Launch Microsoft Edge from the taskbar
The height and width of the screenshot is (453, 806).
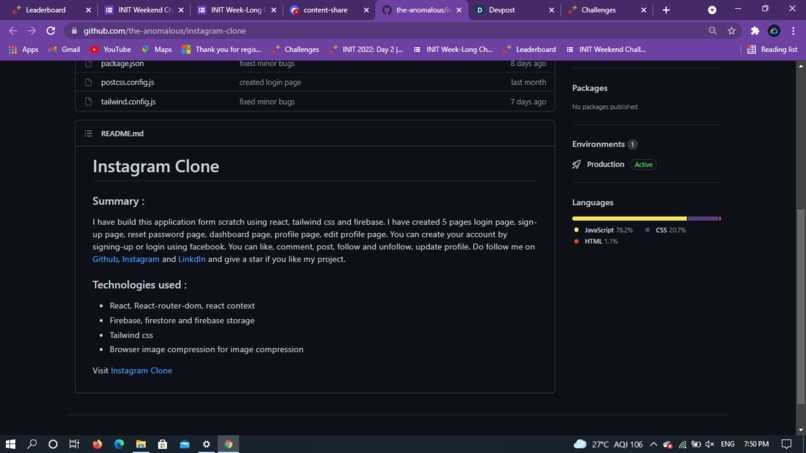119,444
